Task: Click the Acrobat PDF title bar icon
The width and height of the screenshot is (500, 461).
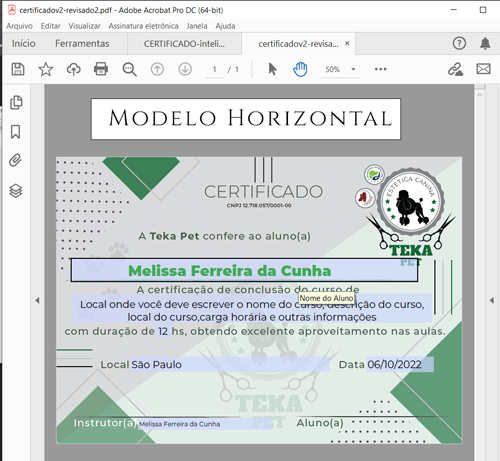Action: 12,10
